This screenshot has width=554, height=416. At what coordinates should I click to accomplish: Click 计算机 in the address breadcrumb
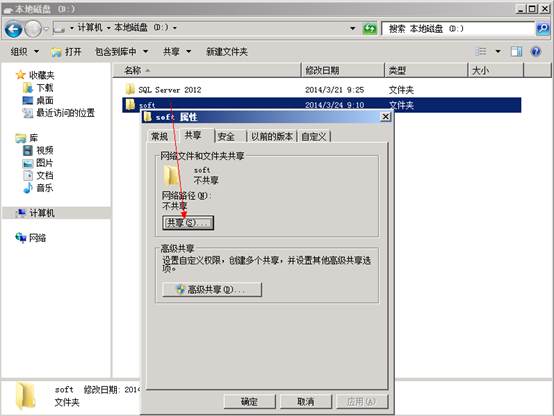pos(90,27)
